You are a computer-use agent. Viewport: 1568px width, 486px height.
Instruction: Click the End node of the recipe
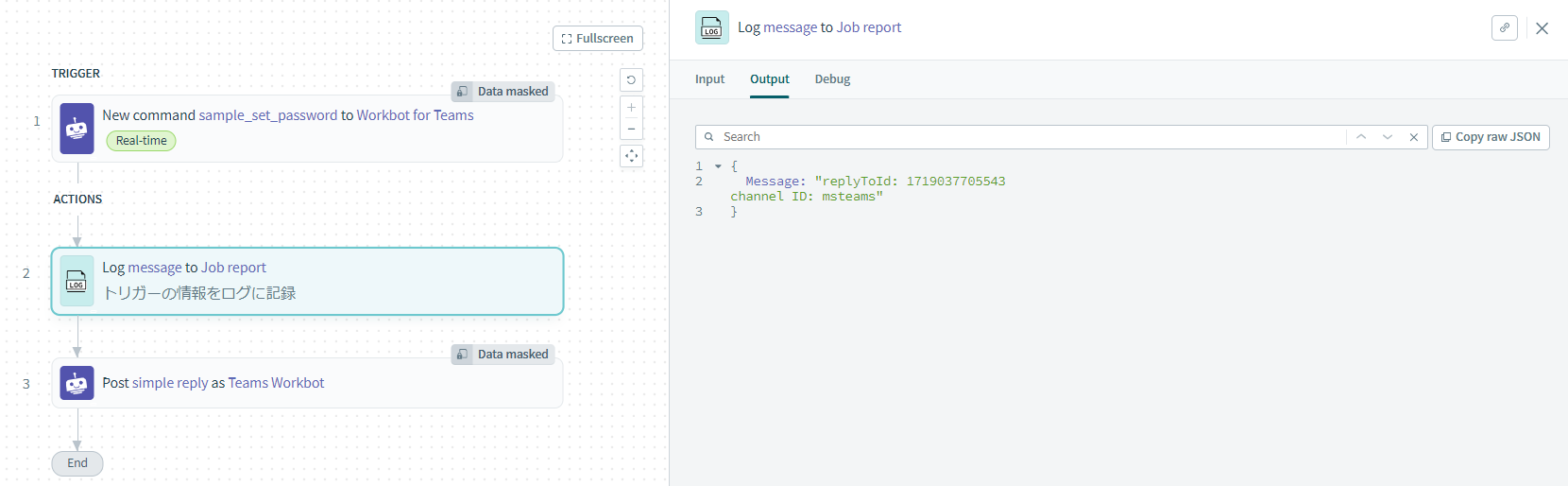tap(77, 463)
